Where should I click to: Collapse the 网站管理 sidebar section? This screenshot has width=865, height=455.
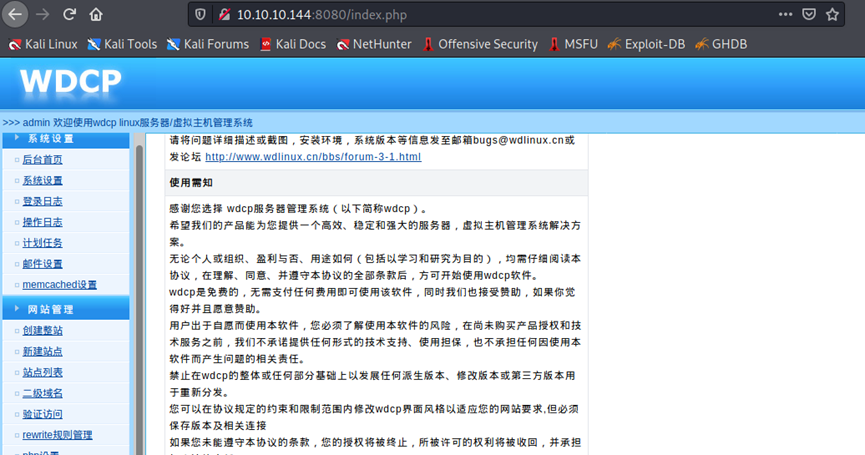[66, 309]
